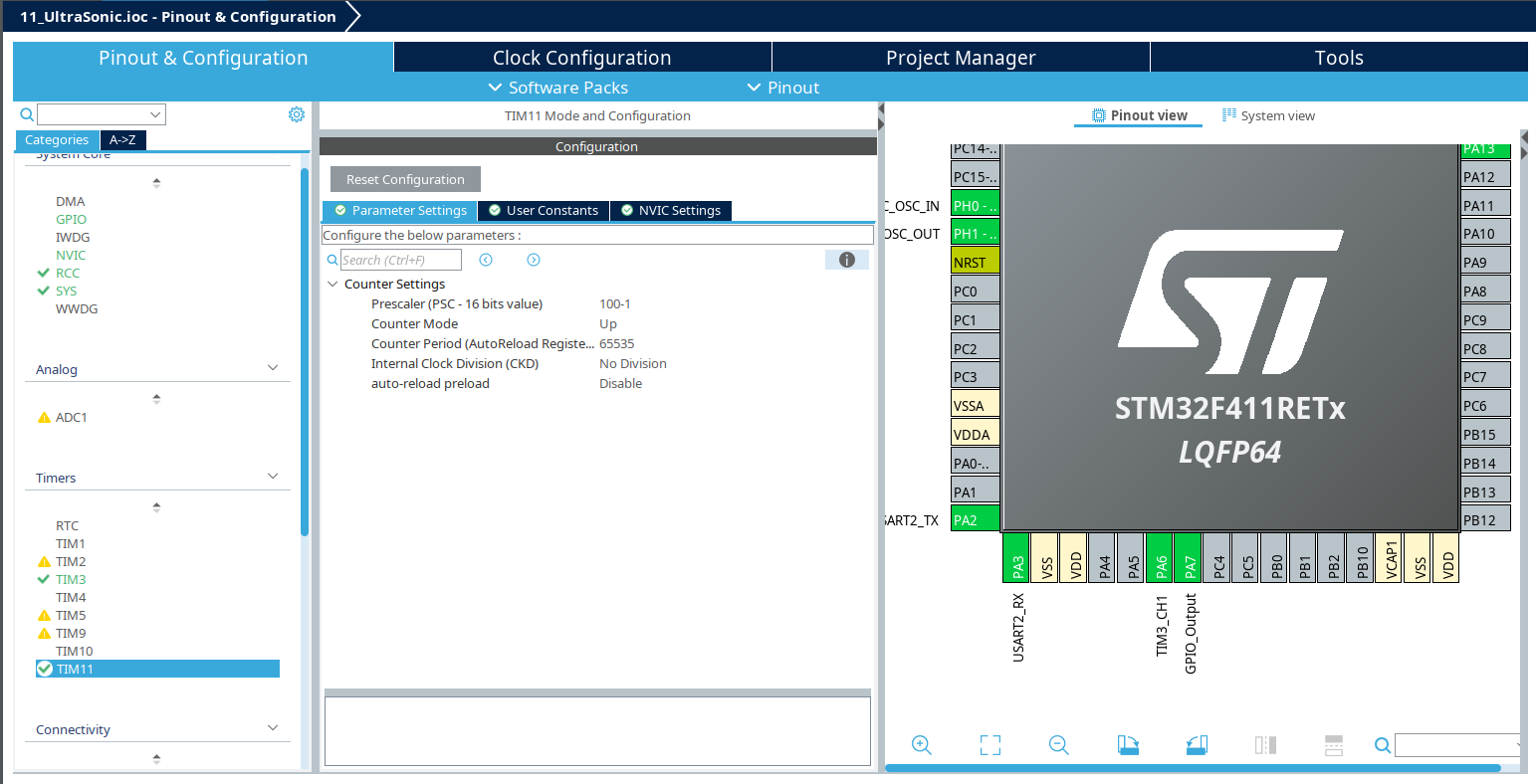Open the parameter info icon

pos(847,260)
